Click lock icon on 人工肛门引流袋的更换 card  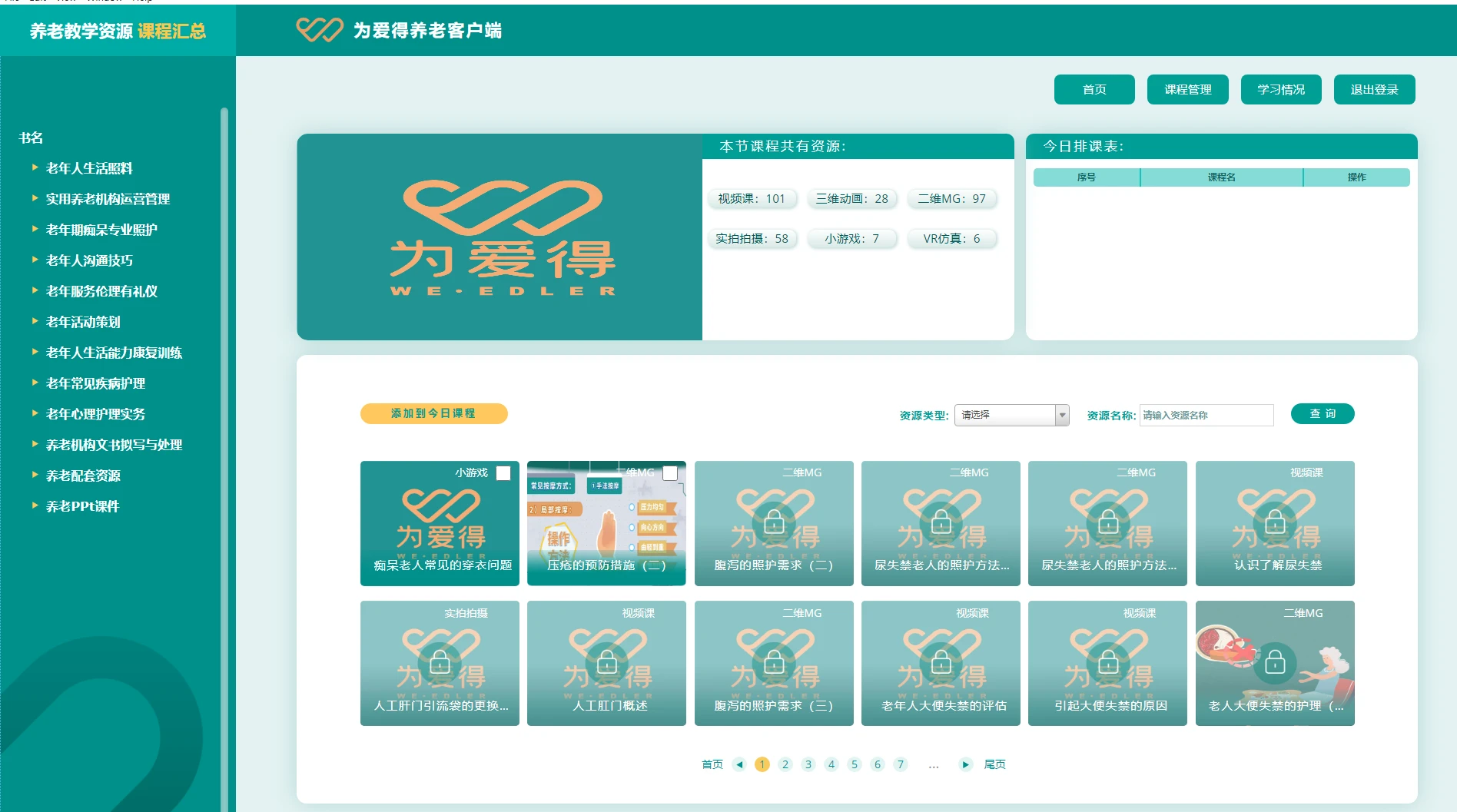point(440,663)
